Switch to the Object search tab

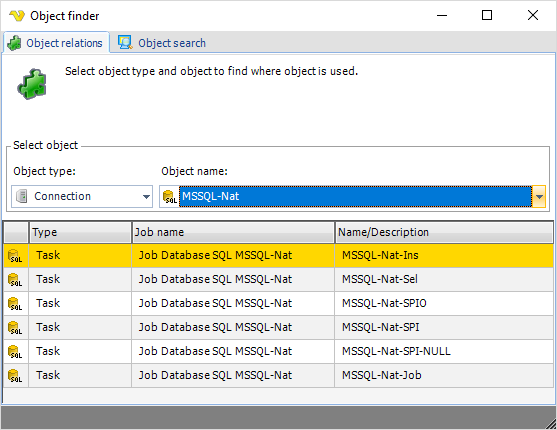[162, 43]
